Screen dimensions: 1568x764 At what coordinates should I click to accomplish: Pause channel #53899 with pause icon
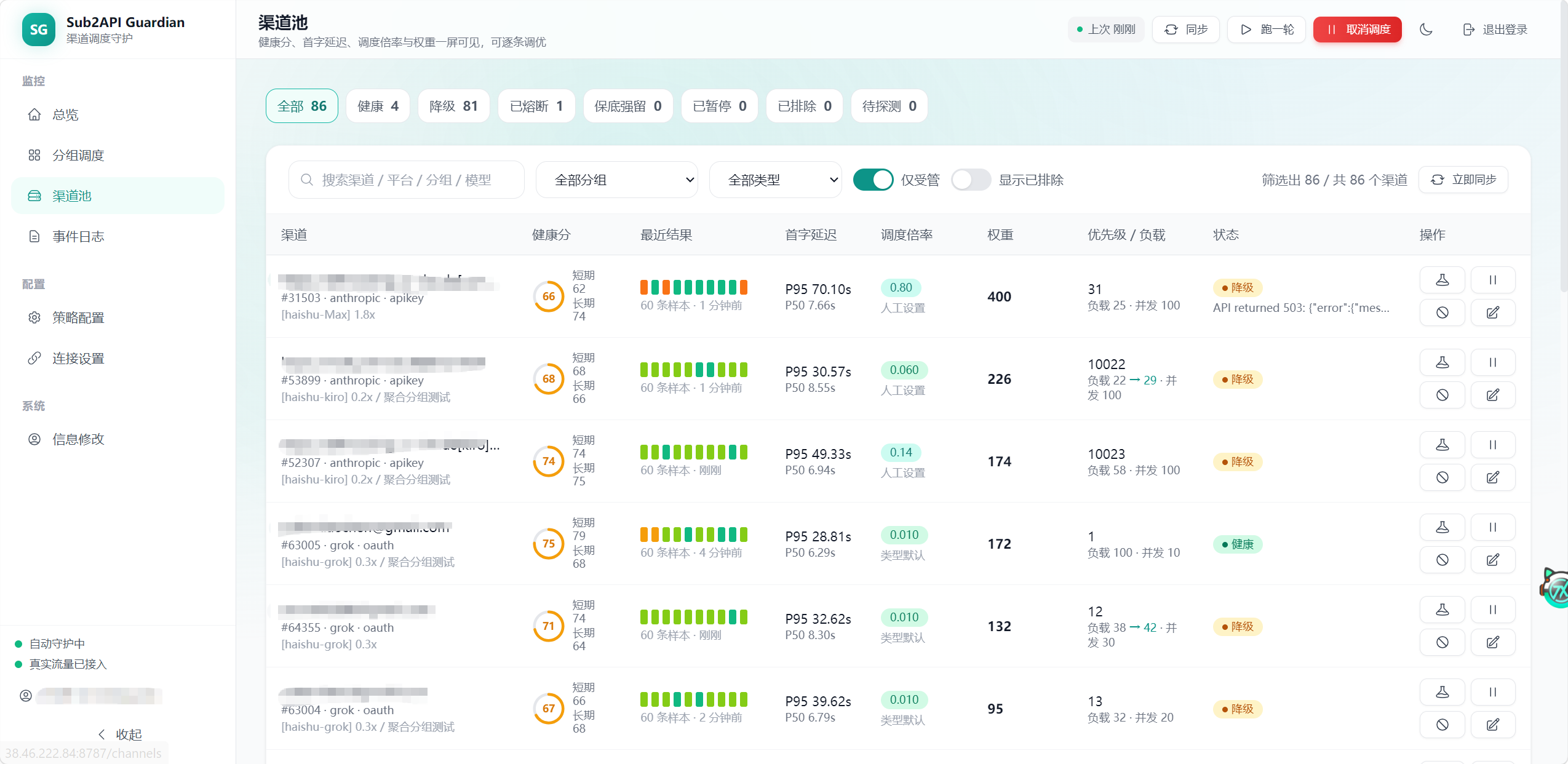(x=1492, y=362)
